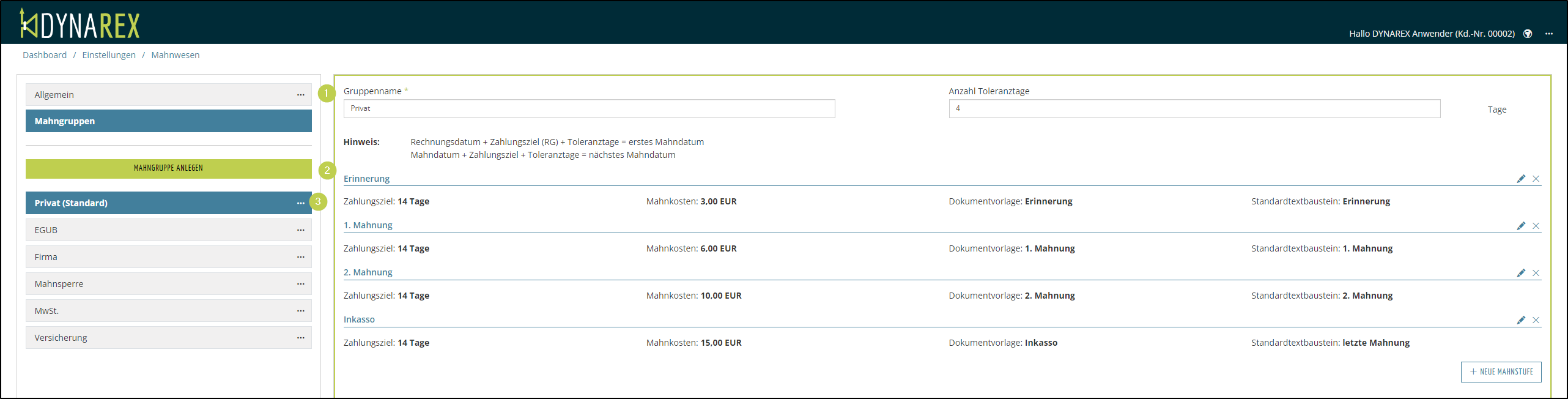The image size is (1568, 399).
Task: Delete the Inkasso dunning level
Action: (x=1536, y=320)
